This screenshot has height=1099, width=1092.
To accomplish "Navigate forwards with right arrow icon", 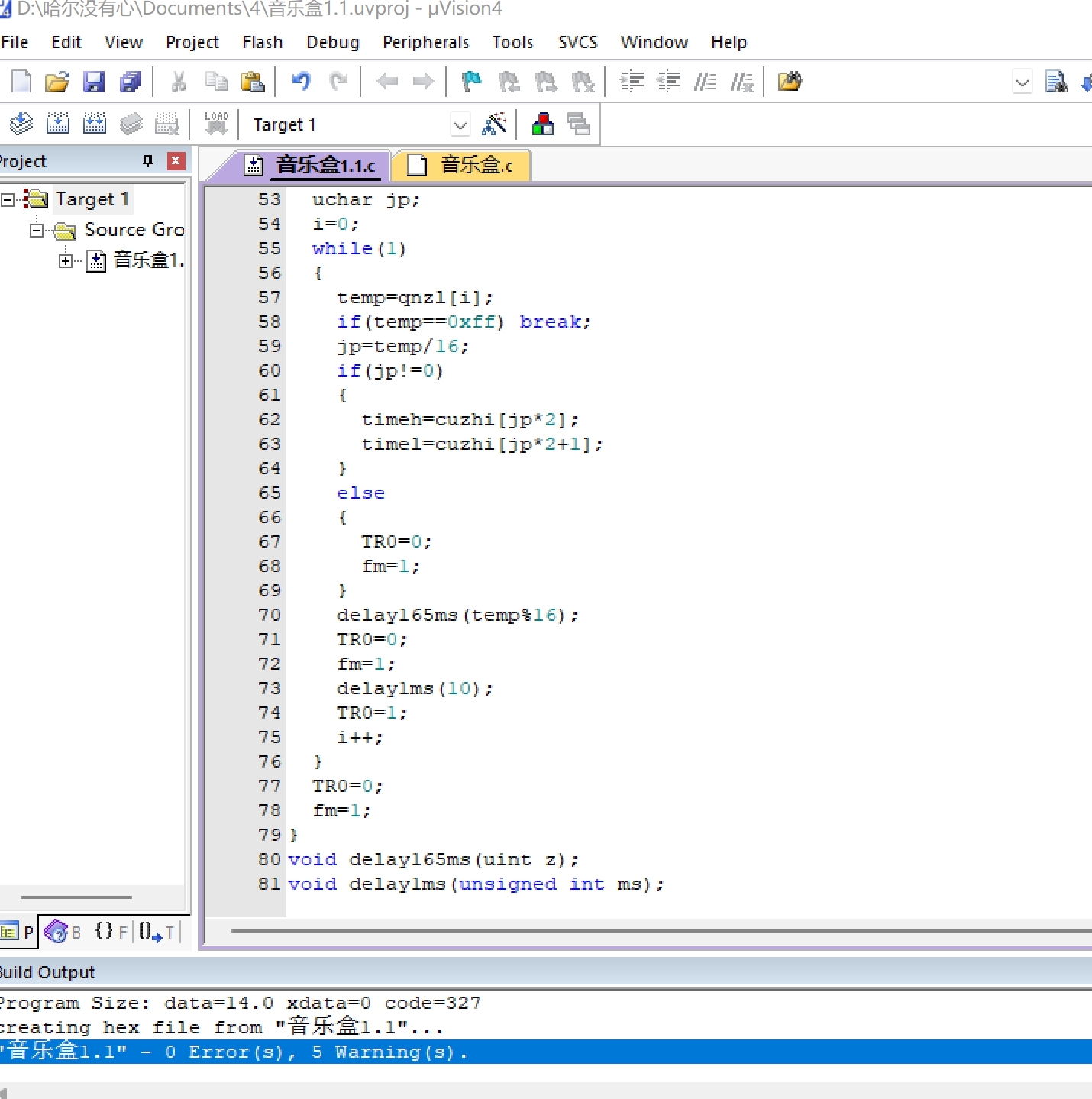I will [423, 81].
